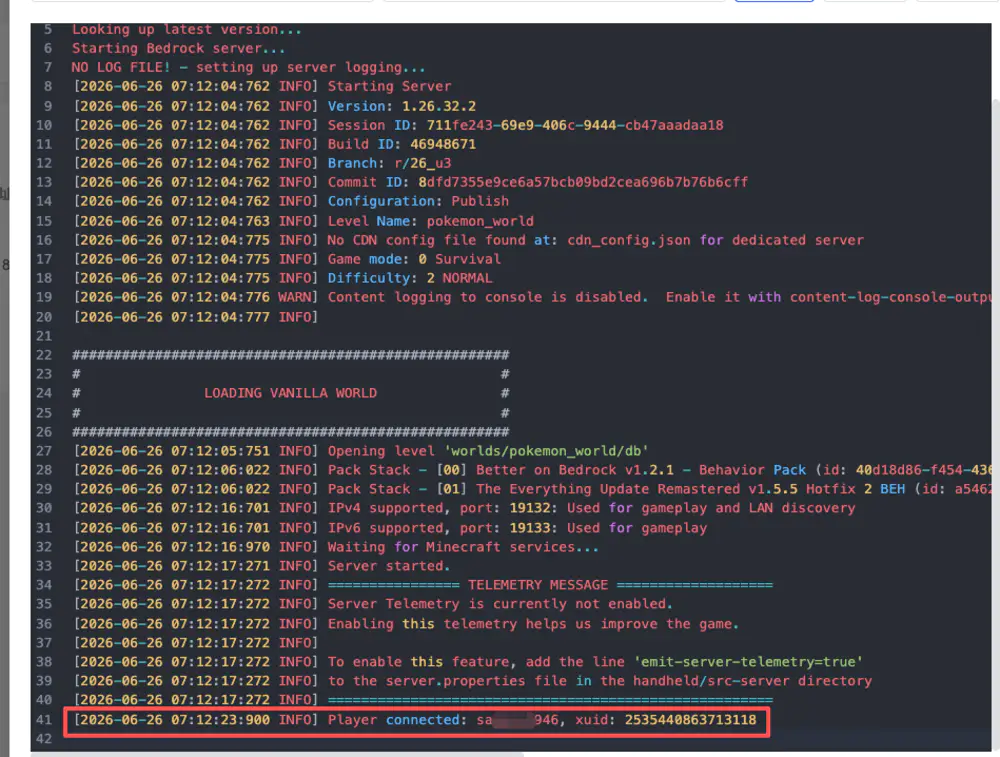This screenshot has height=757, width=1000.
Task: Click line number 22 in the gutter
Action: [x=44, y=355]
